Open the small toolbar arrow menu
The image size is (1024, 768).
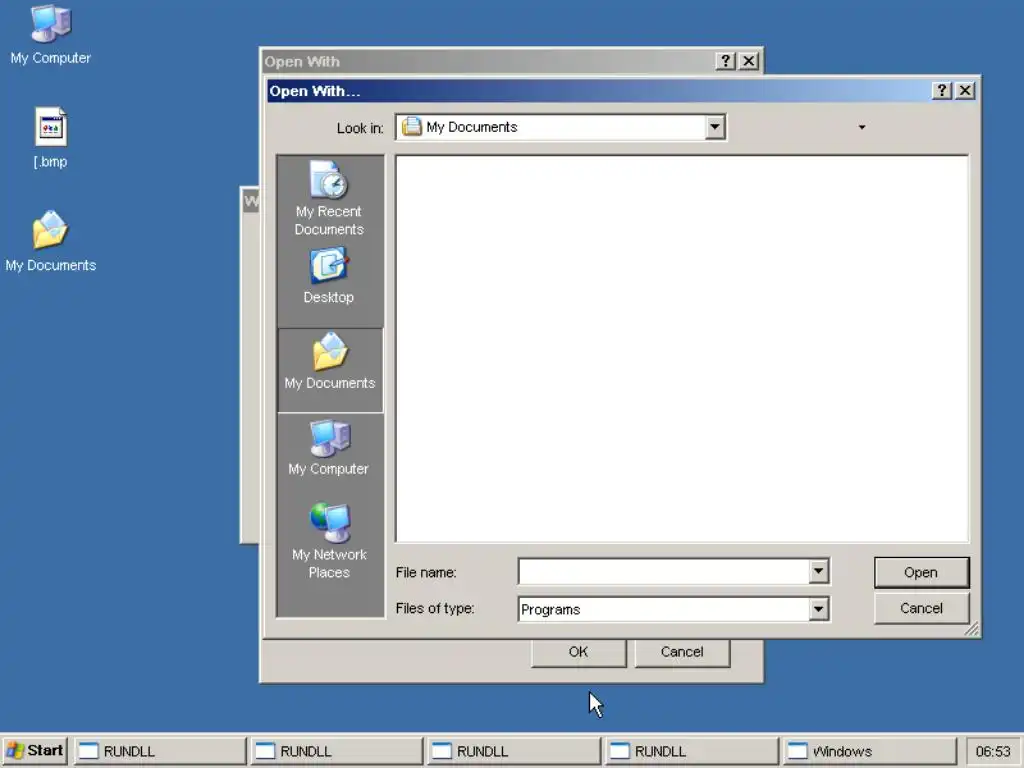[862, 127]
